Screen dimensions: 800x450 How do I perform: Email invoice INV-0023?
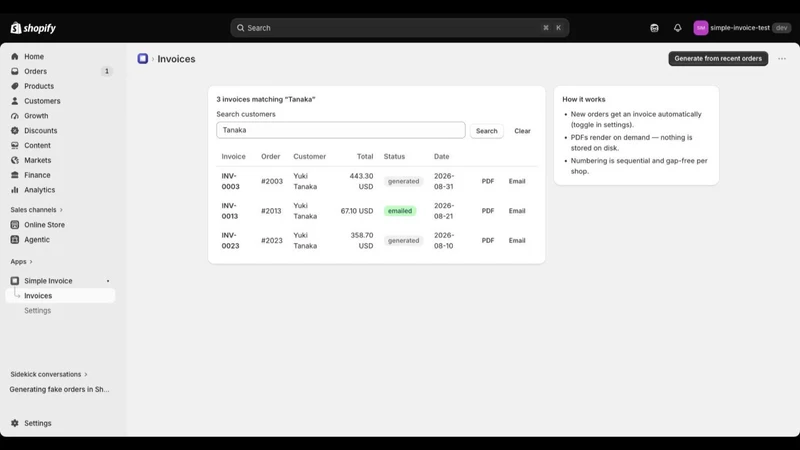(517, 240)
